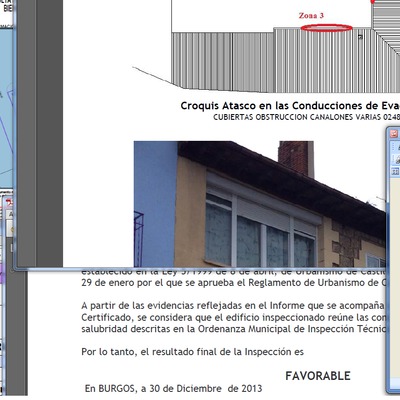Viewport: 400px width, 400px height.
Task: Click the line starting '29 de enero por el que'
Action: point(235,283)
